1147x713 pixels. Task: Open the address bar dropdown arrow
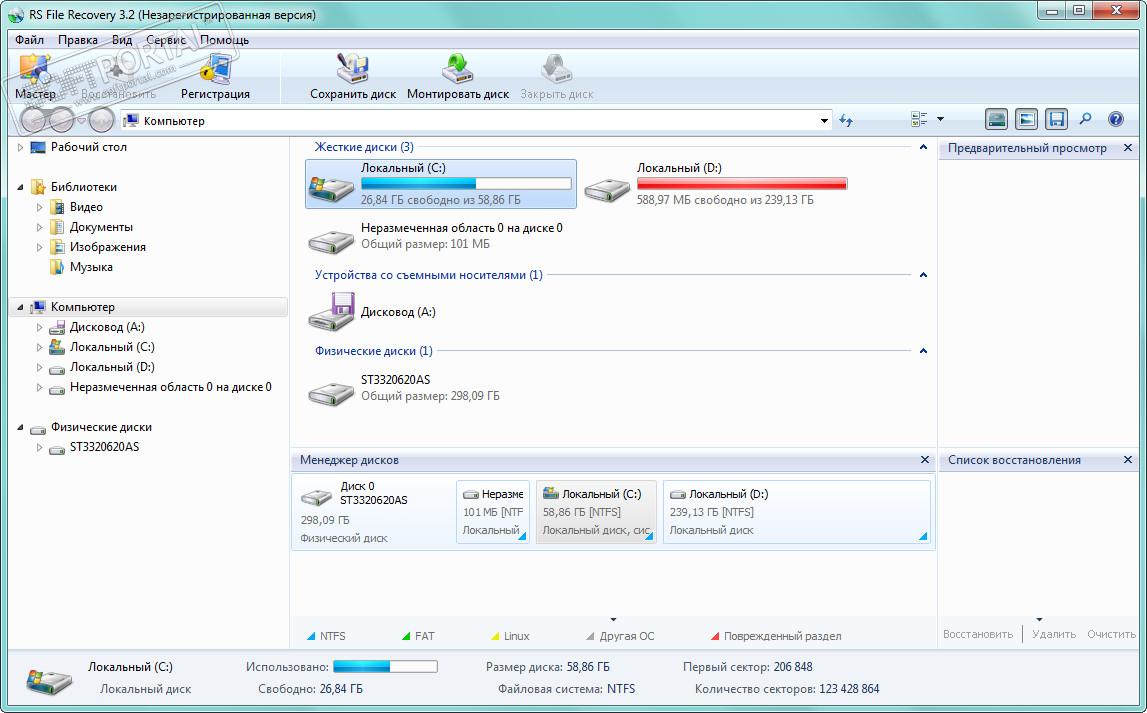coord(824,121)
